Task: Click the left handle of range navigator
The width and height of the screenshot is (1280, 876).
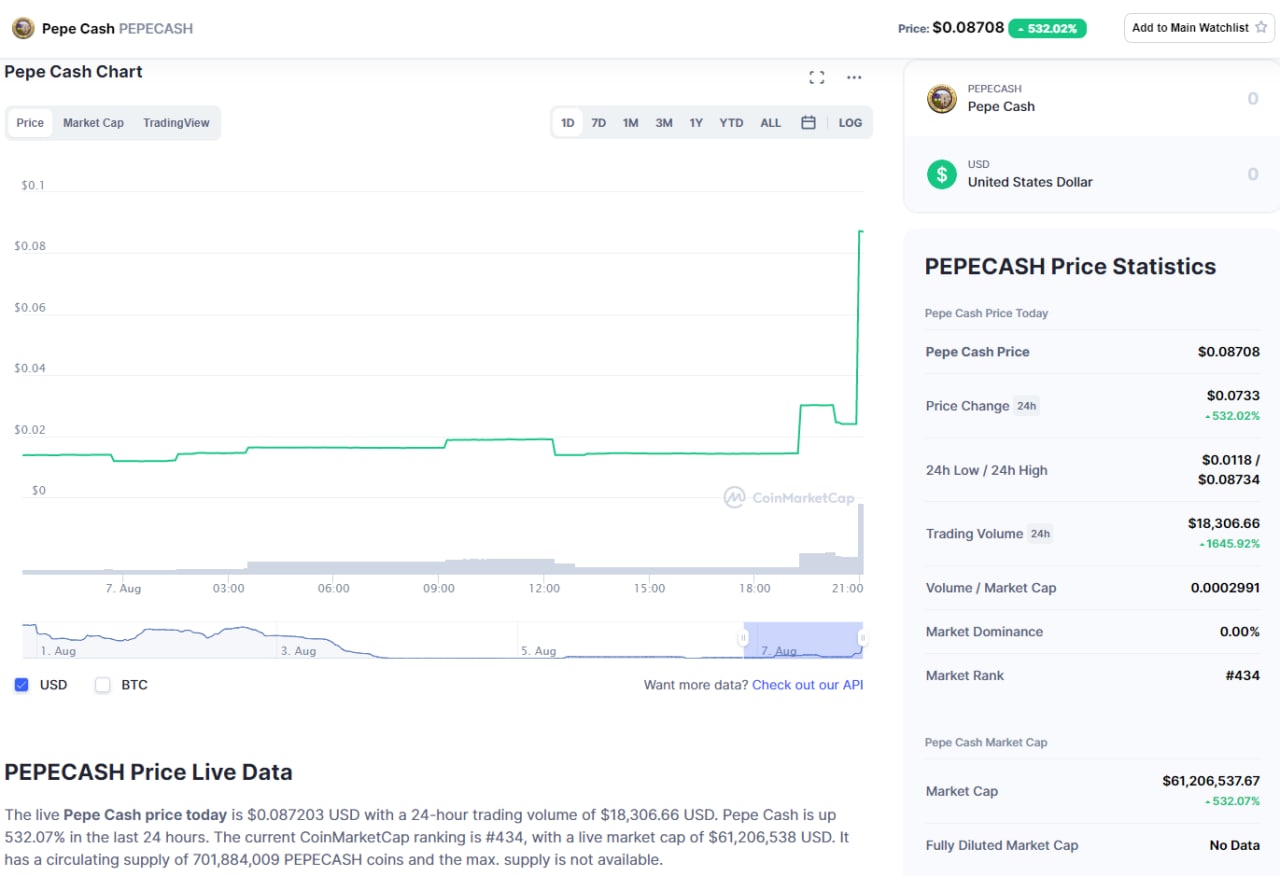Action: pos(743,638)
